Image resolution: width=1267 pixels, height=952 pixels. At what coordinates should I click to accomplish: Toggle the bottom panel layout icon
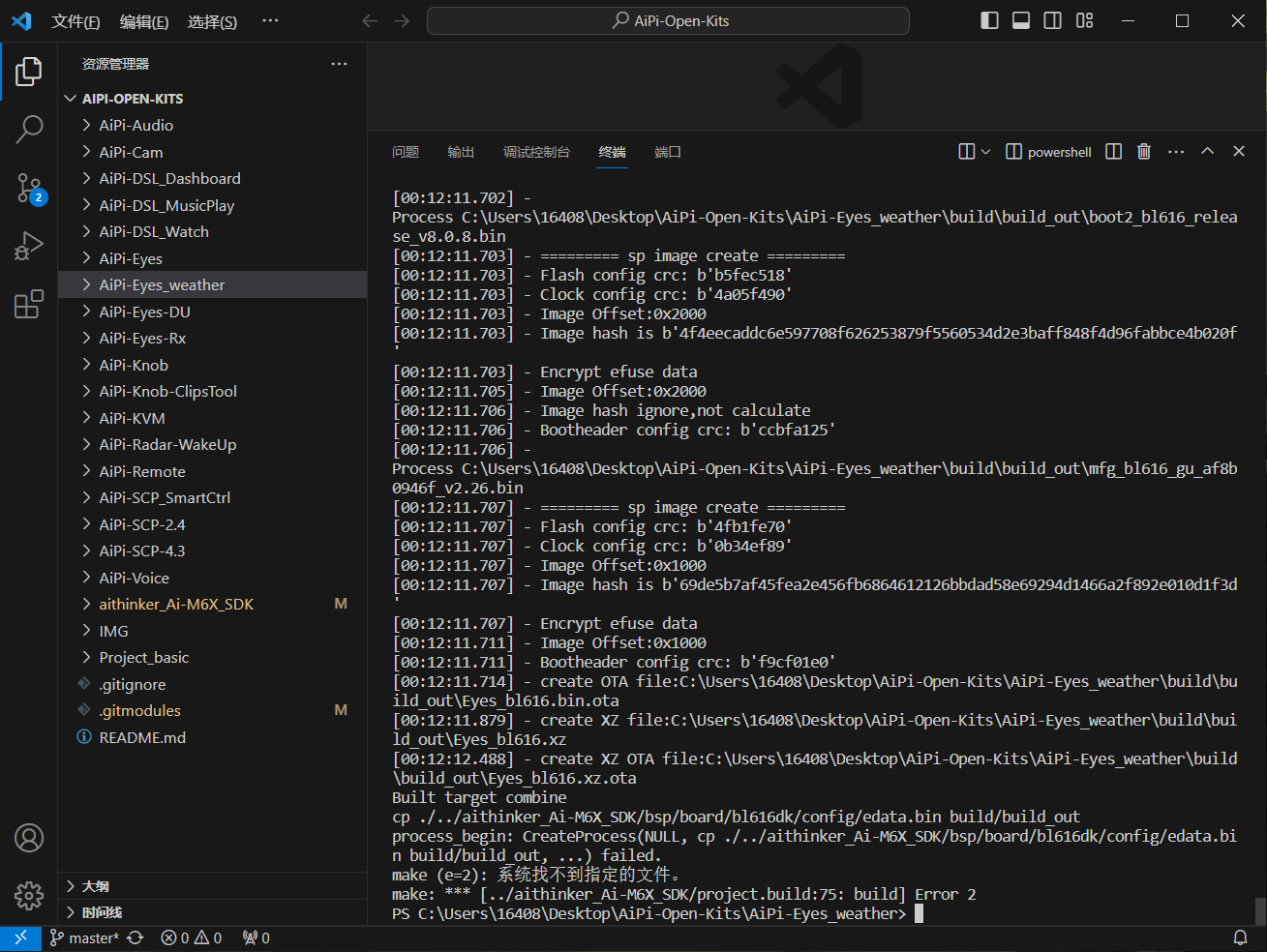point(1021,20)
